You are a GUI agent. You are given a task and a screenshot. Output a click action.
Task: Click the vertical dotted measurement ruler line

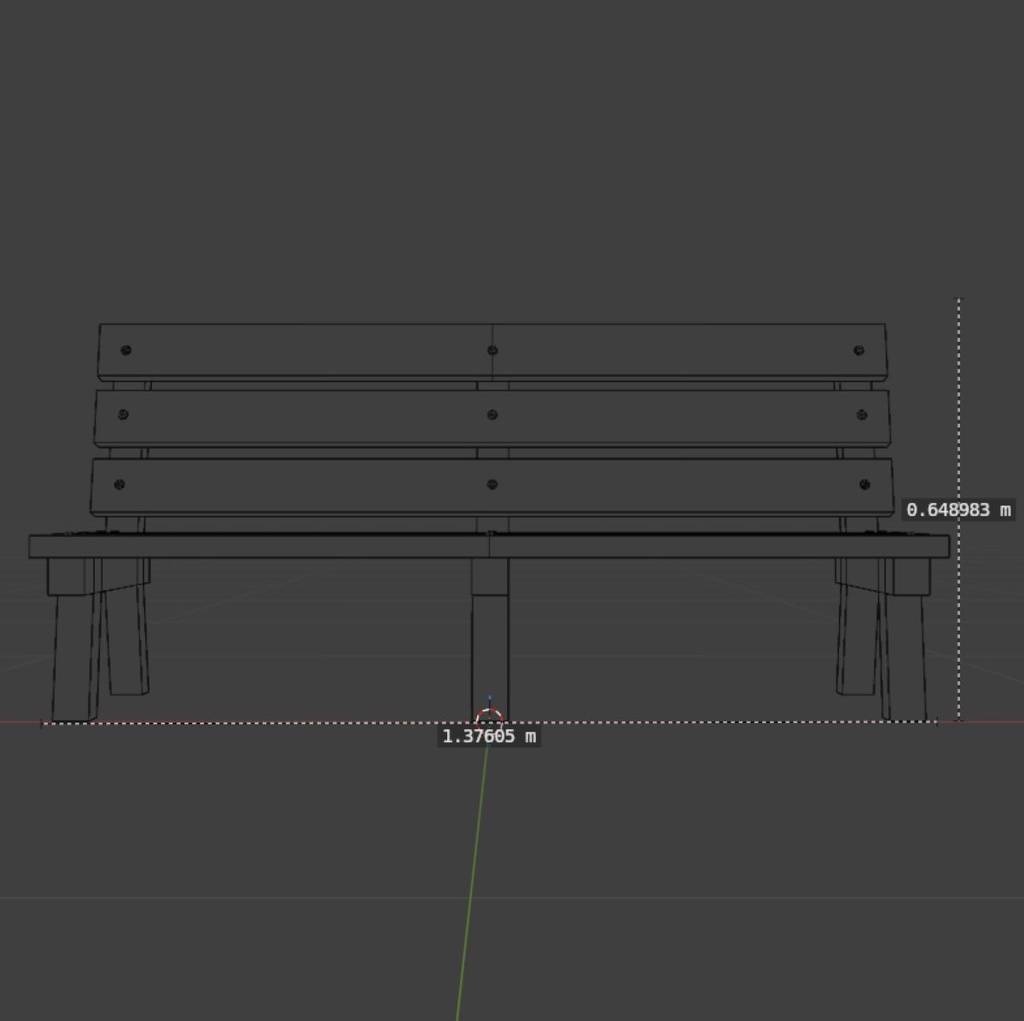point(960,400)
